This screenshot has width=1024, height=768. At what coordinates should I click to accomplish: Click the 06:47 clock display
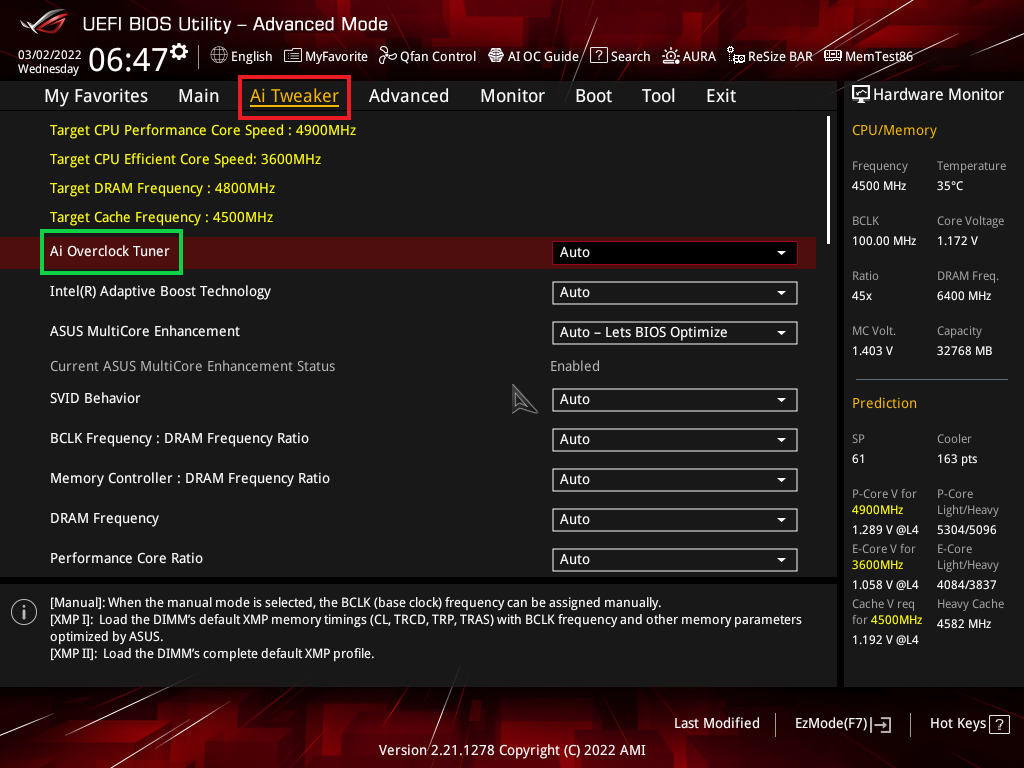(x=129, y=60)
